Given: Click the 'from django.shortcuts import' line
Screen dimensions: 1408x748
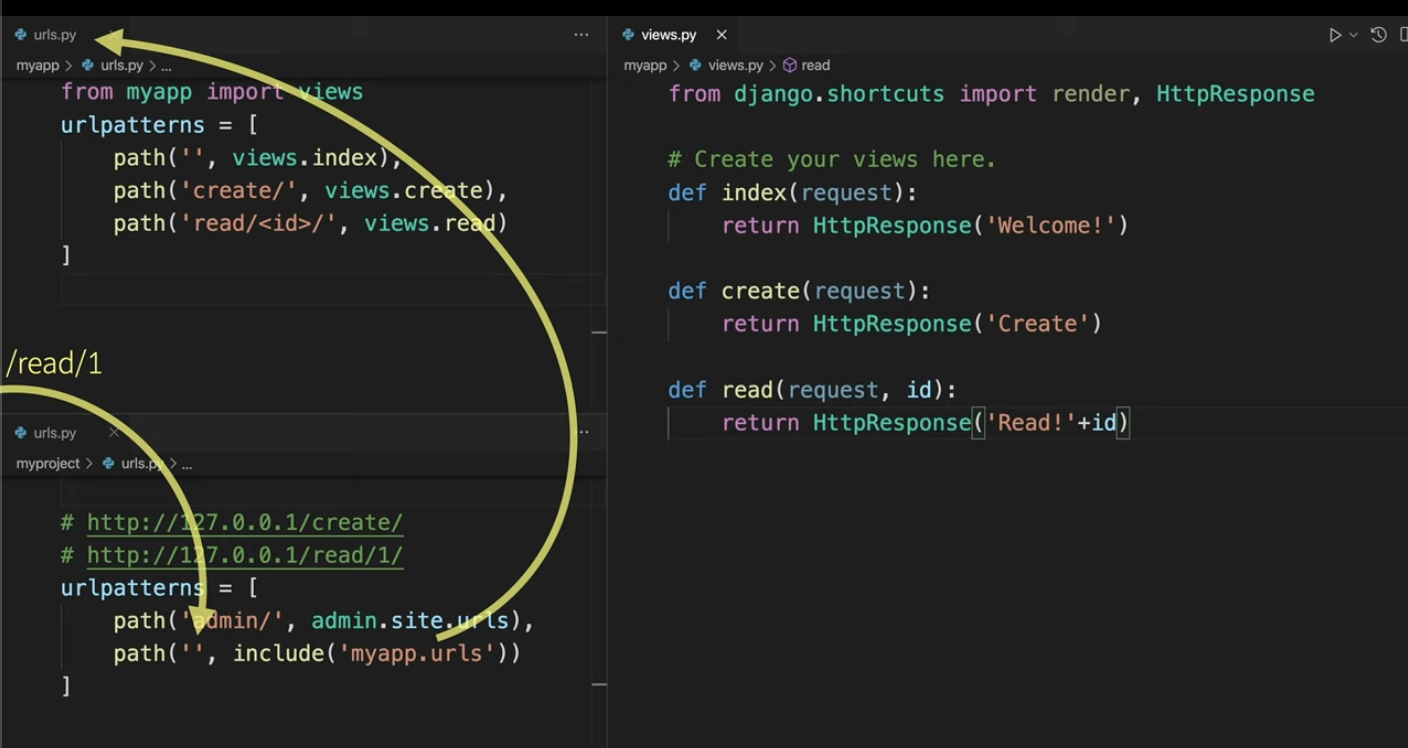Looking at the screenshot, I should pos(991,94).
